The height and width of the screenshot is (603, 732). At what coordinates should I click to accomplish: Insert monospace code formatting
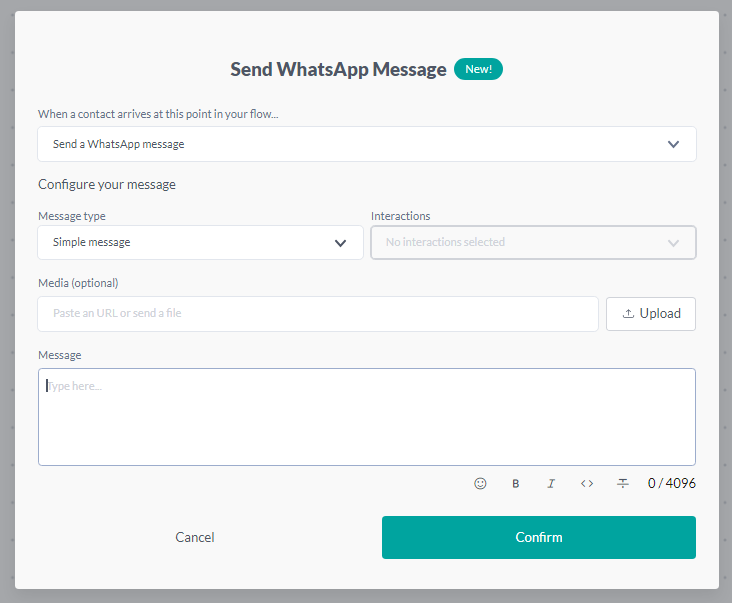pyautogui.click(x=587, y=484)
